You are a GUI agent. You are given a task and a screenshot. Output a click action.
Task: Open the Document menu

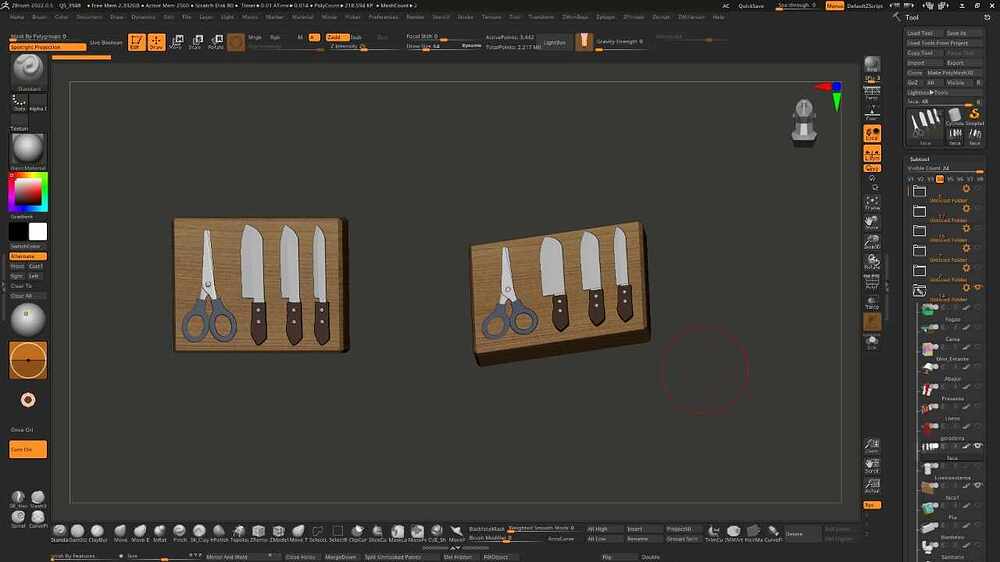90,17
